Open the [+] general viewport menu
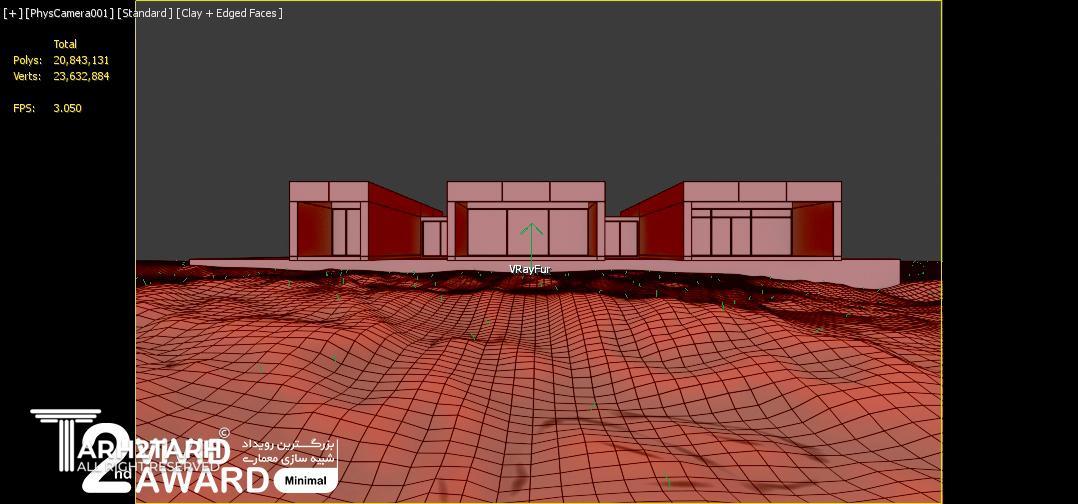 (13, 13)
